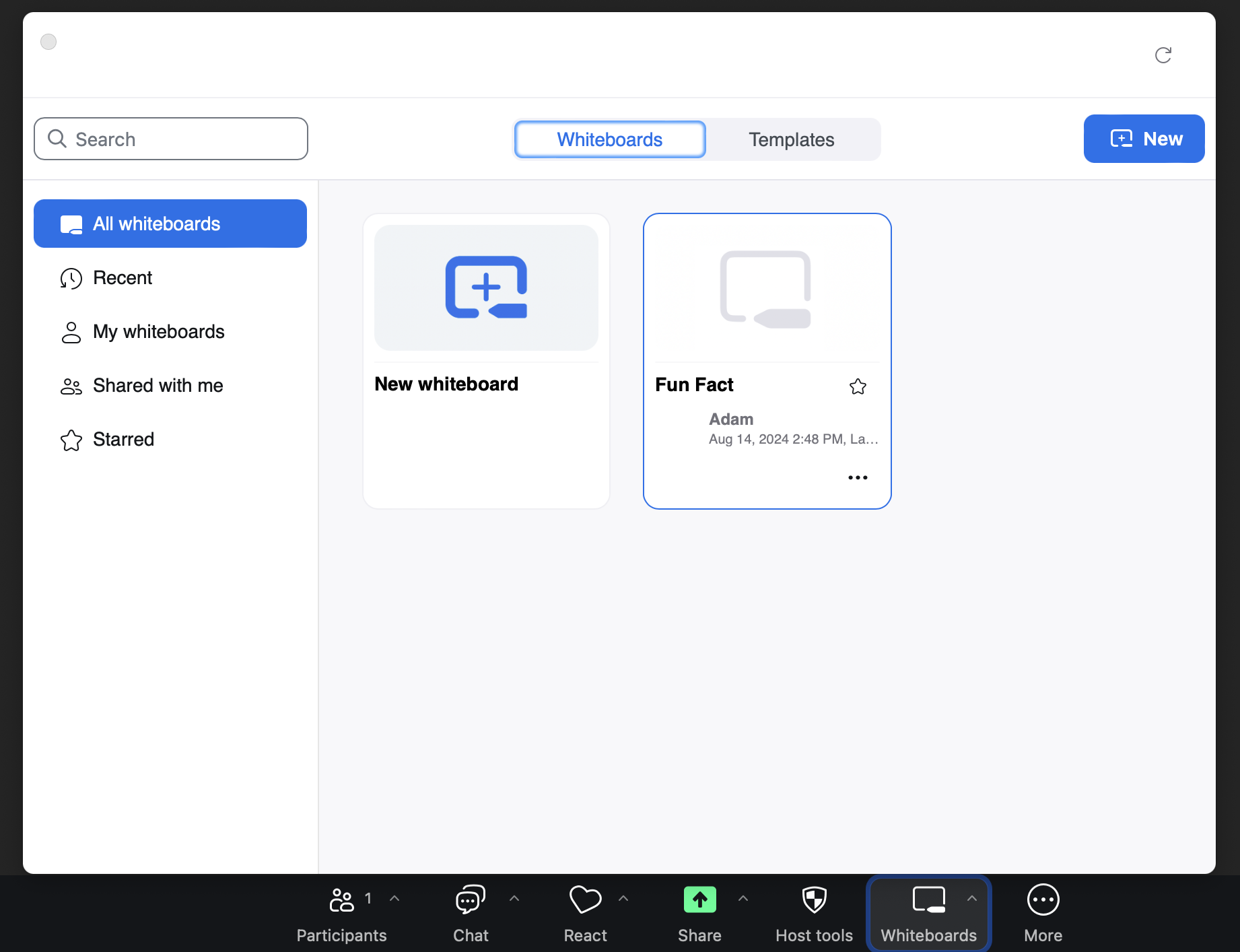Expand the Participants options chevron
1240x952 pixels.
point(395,898)
